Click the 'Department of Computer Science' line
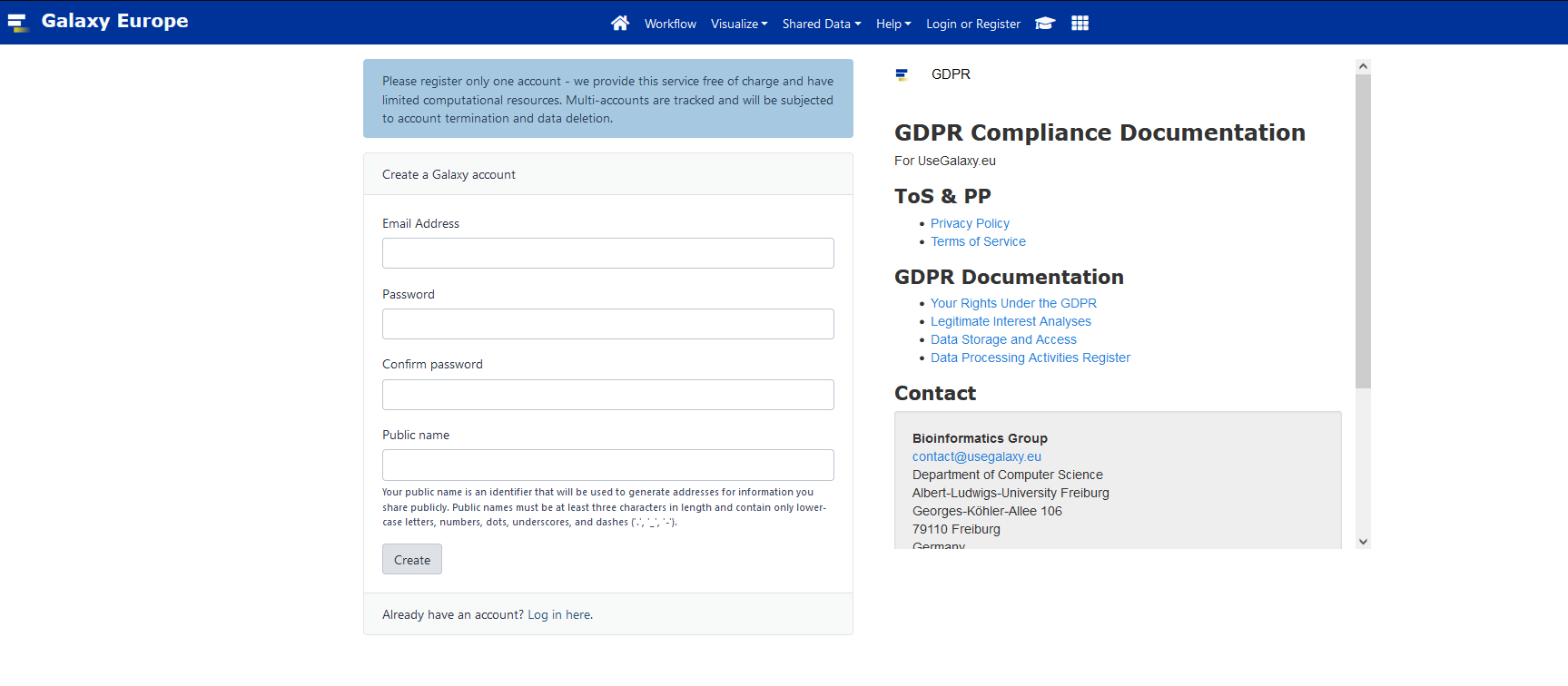Viewport: 1568px width, 686px height. (1008, 475)
